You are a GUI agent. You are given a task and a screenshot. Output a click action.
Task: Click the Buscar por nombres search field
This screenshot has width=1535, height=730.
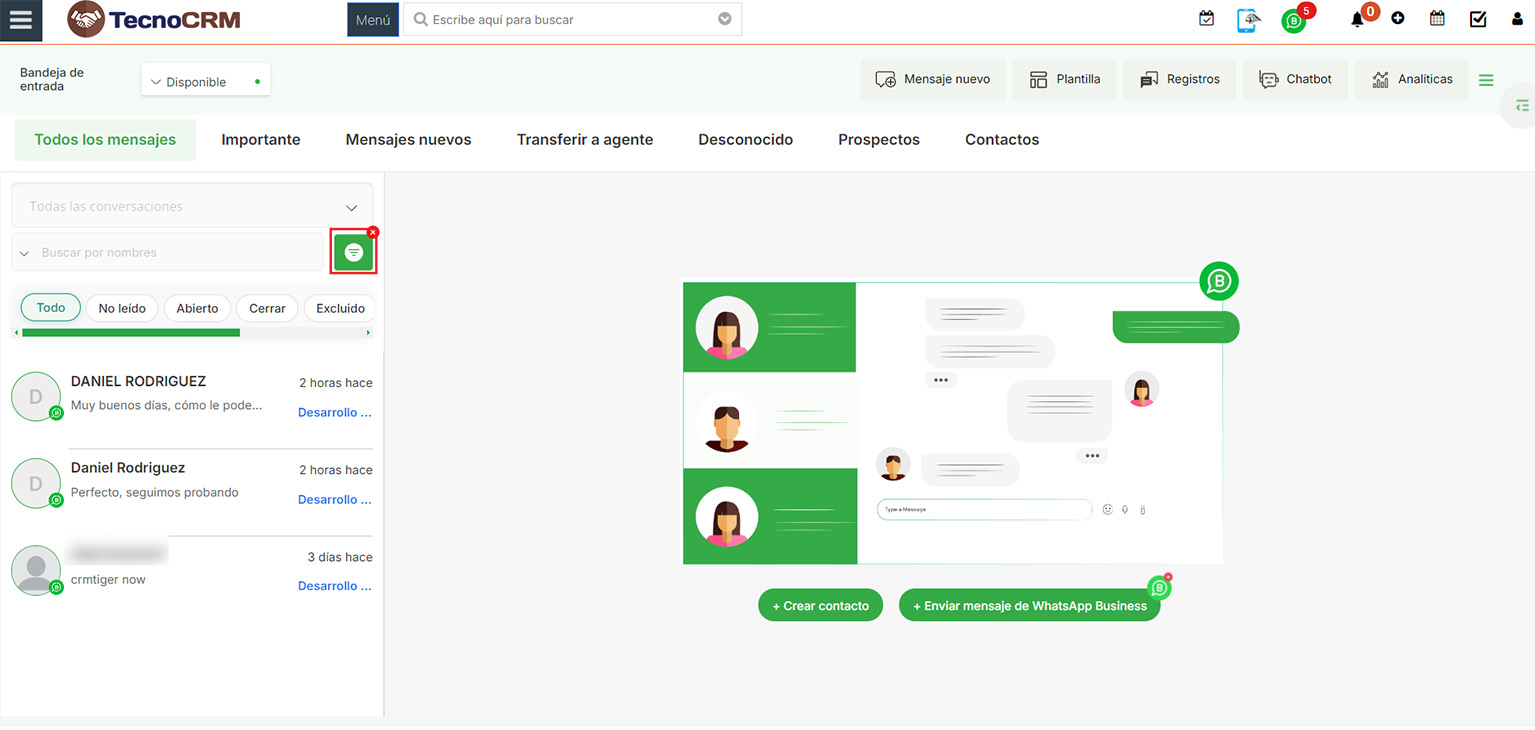(x=175, y=253)
